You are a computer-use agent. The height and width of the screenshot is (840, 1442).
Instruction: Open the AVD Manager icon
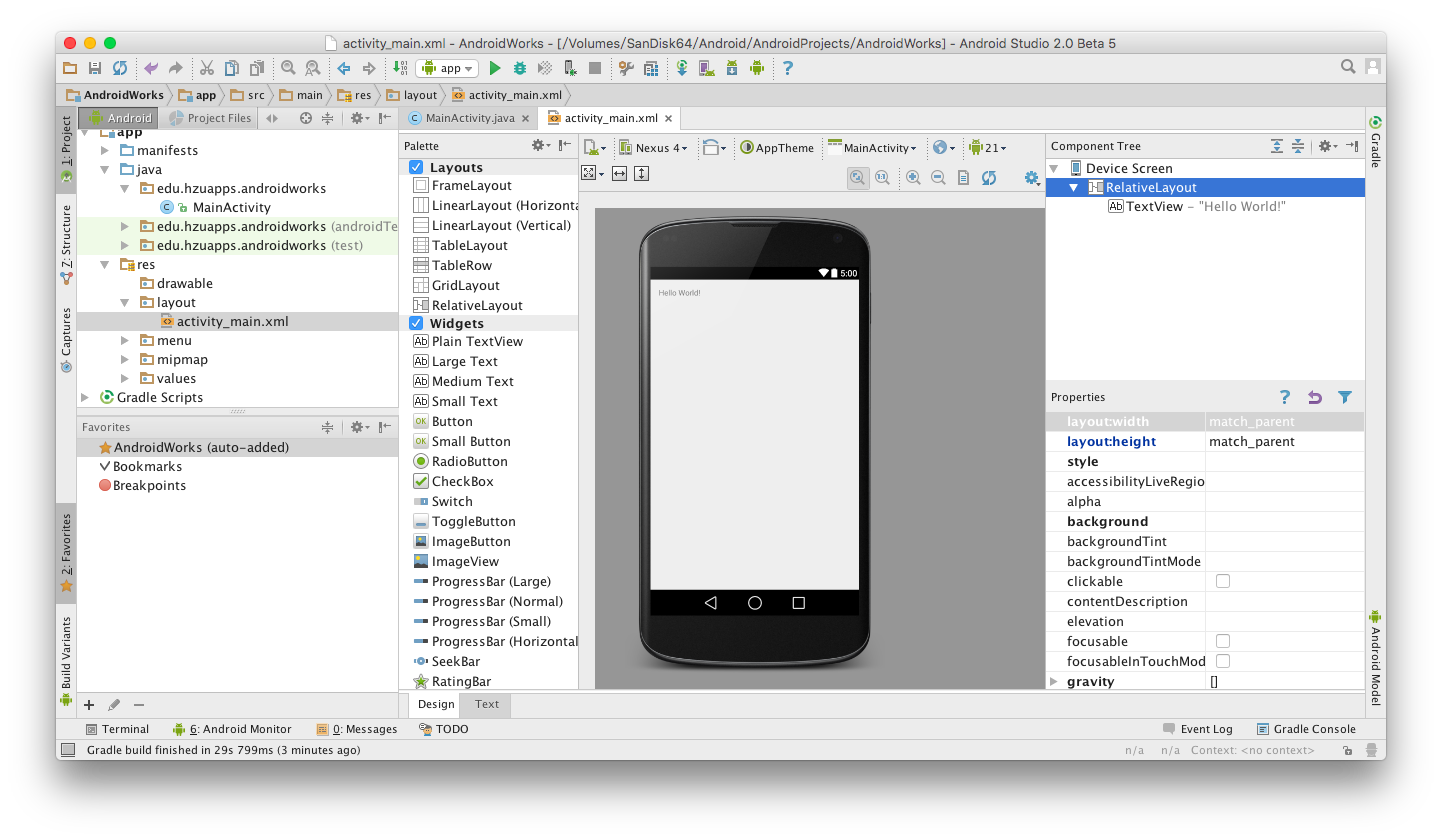coord(707,68)
